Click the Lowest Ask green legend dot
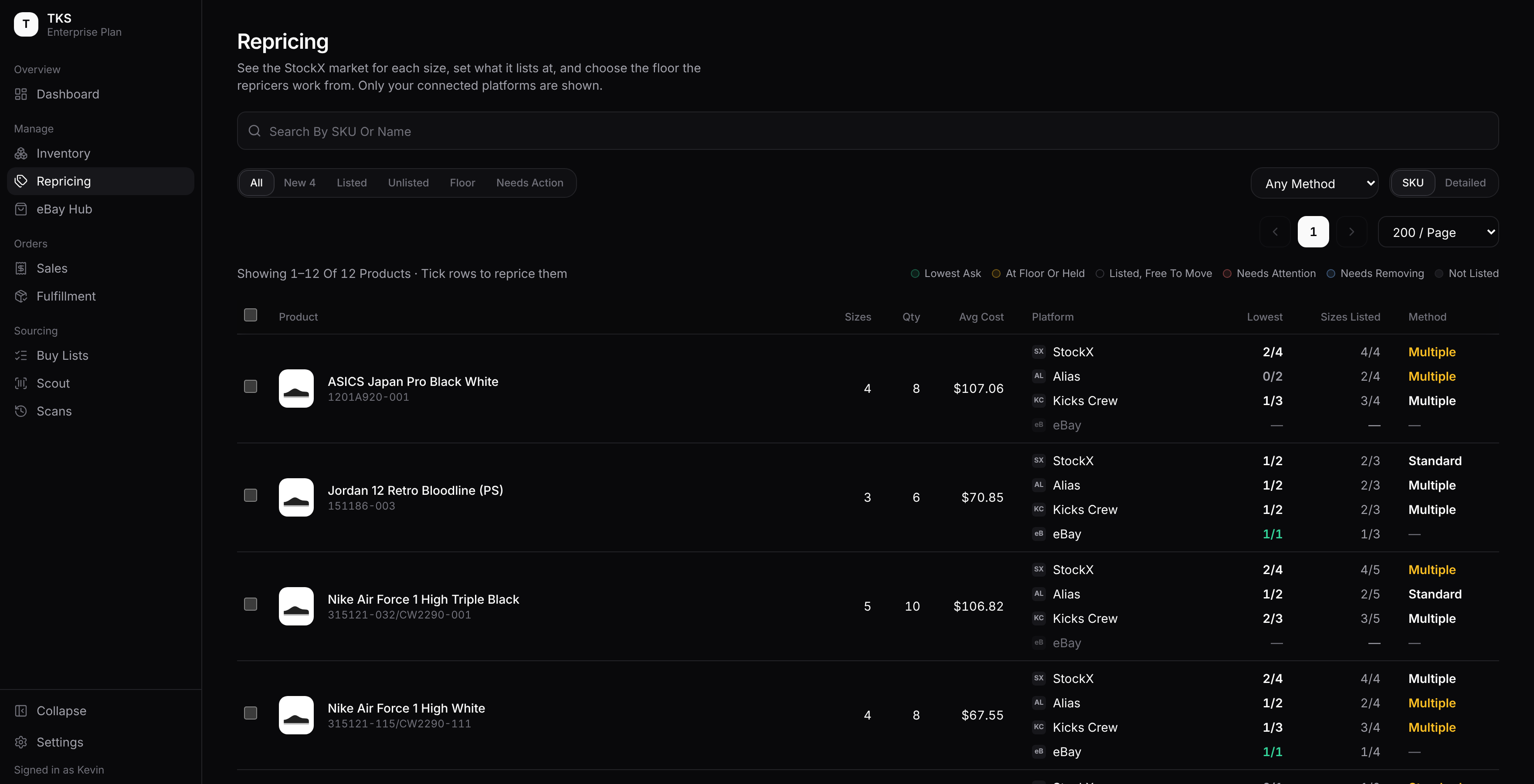 pos(915,274)
